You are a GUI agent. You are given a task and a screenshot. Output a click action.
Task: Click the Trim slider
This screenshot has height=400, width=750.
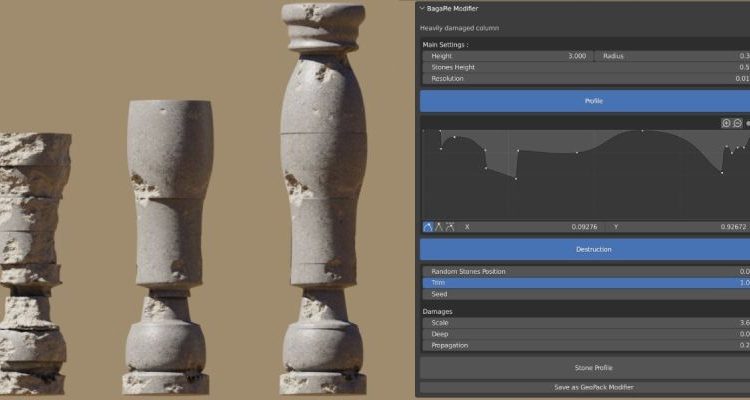pos(585,283)
